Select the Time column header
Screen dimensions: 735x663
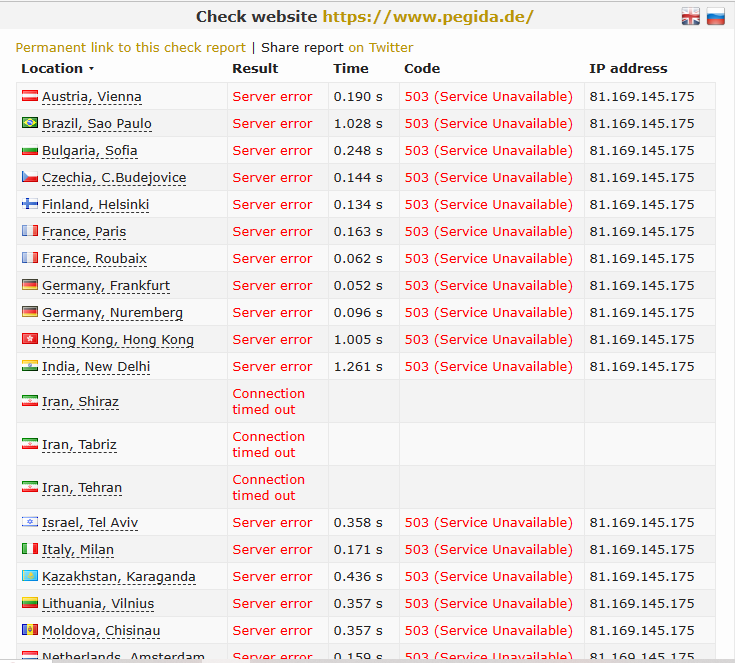click(x=351, y=68)
